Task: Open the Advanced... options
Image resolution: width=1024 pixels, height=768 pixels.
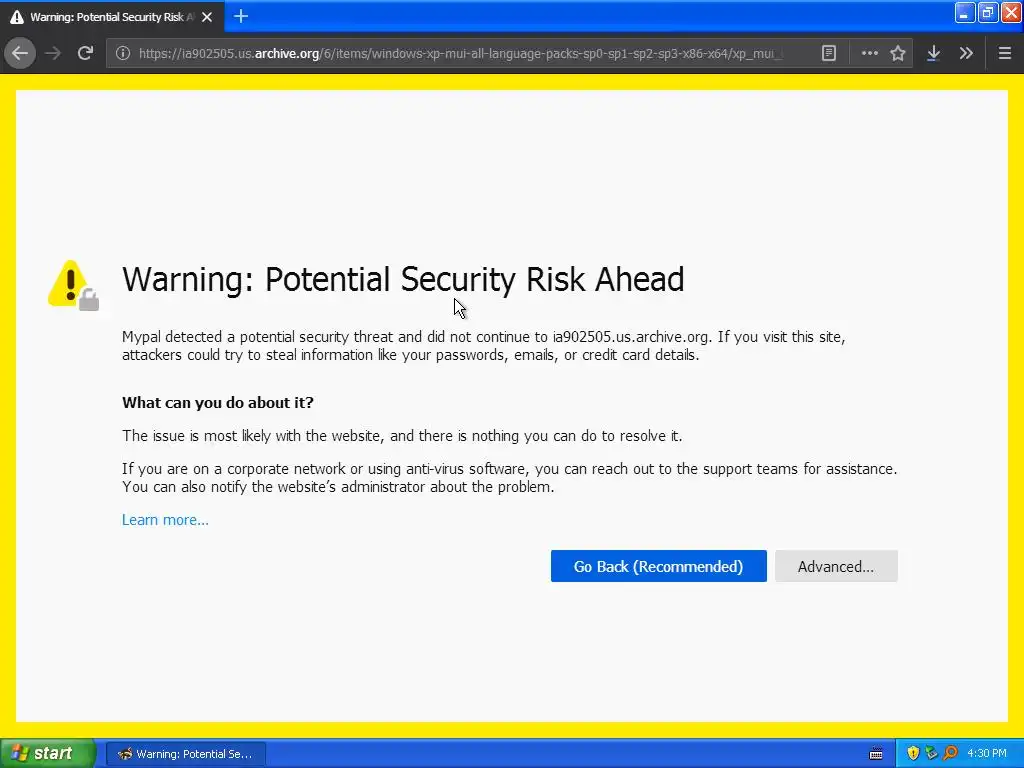Action: click(836, 566)
